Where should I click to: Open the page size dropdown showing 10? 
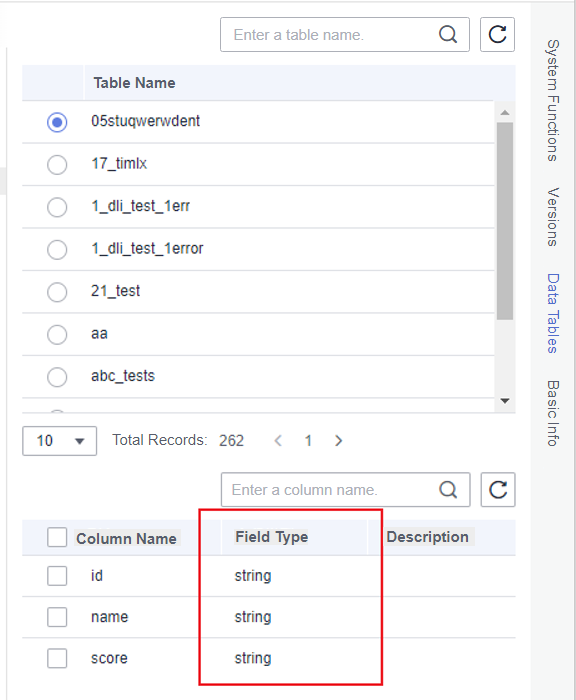pyautogui.click(x=59, y=441)
